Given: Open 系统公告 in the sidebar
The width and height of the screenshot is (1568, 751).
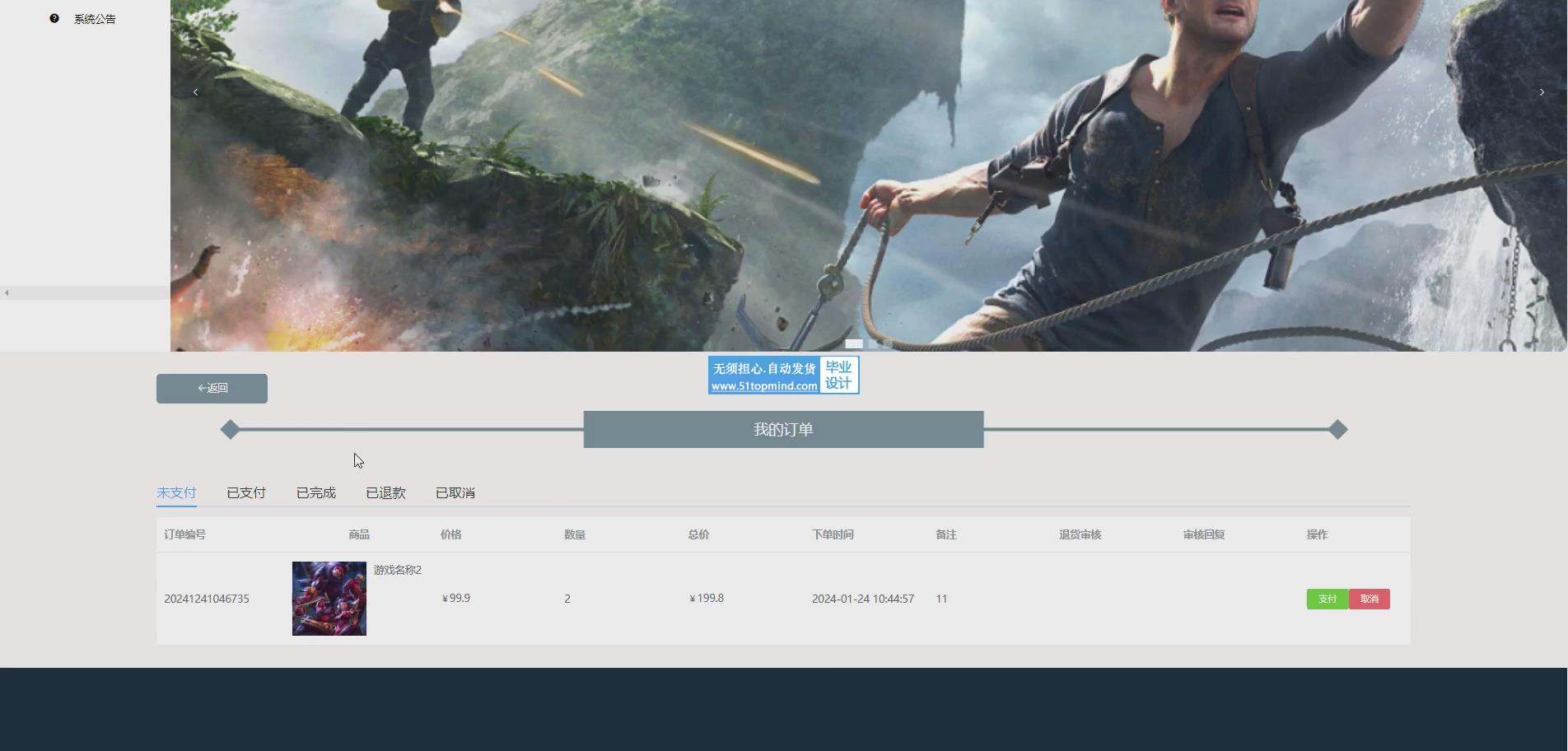Looking at the screenshot, I should (x=95, y=19).
